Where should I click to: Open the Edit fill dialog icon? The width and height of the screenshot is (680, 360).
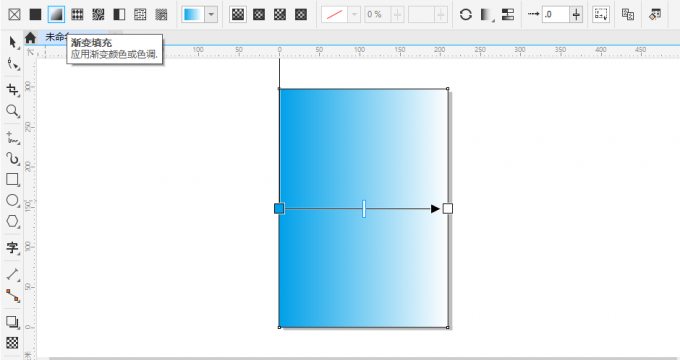pos(655,14)
